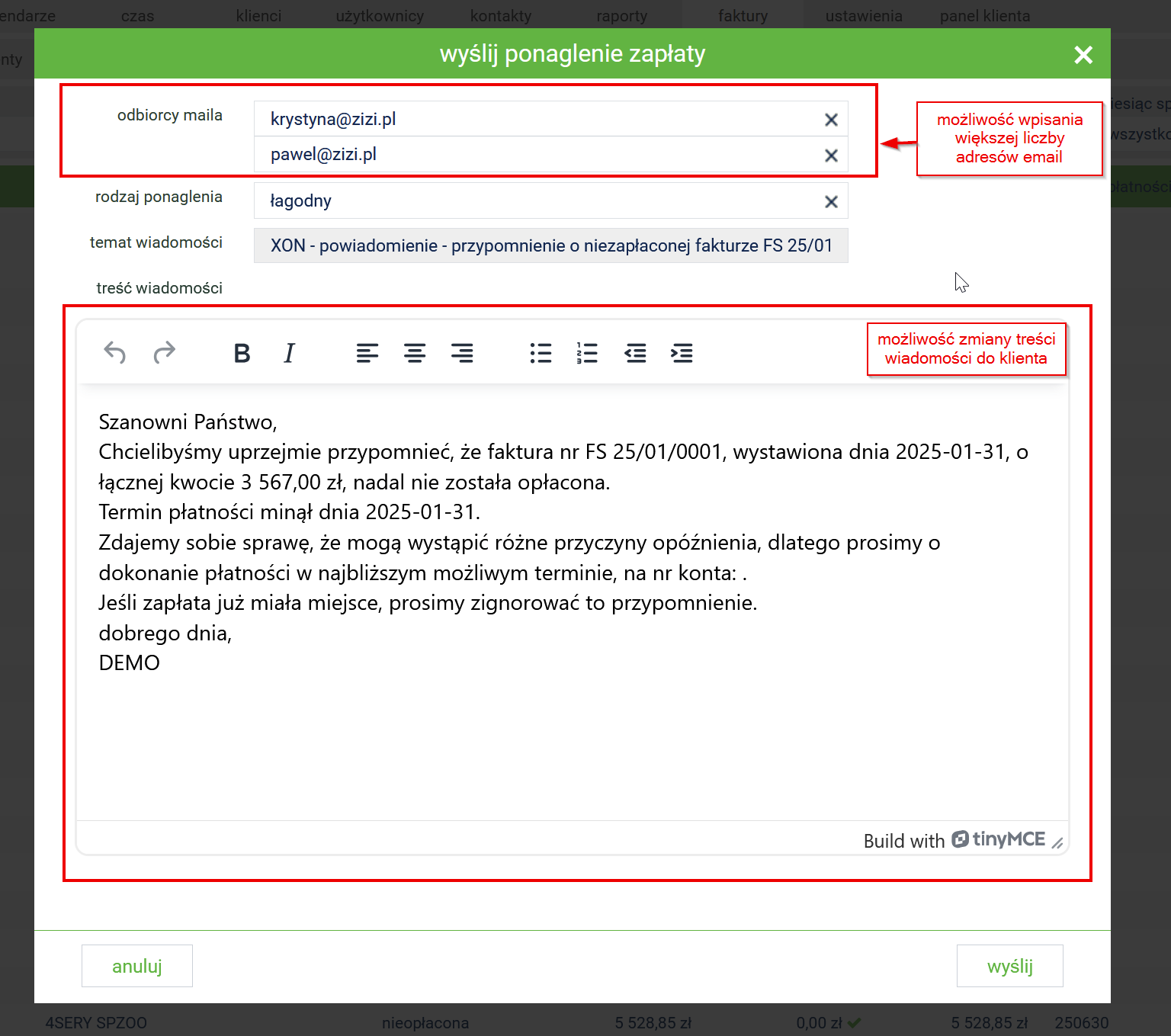Click the redo arrow in editor toolbar
The image size is (1171, 1036).
(x=164, y=353)
